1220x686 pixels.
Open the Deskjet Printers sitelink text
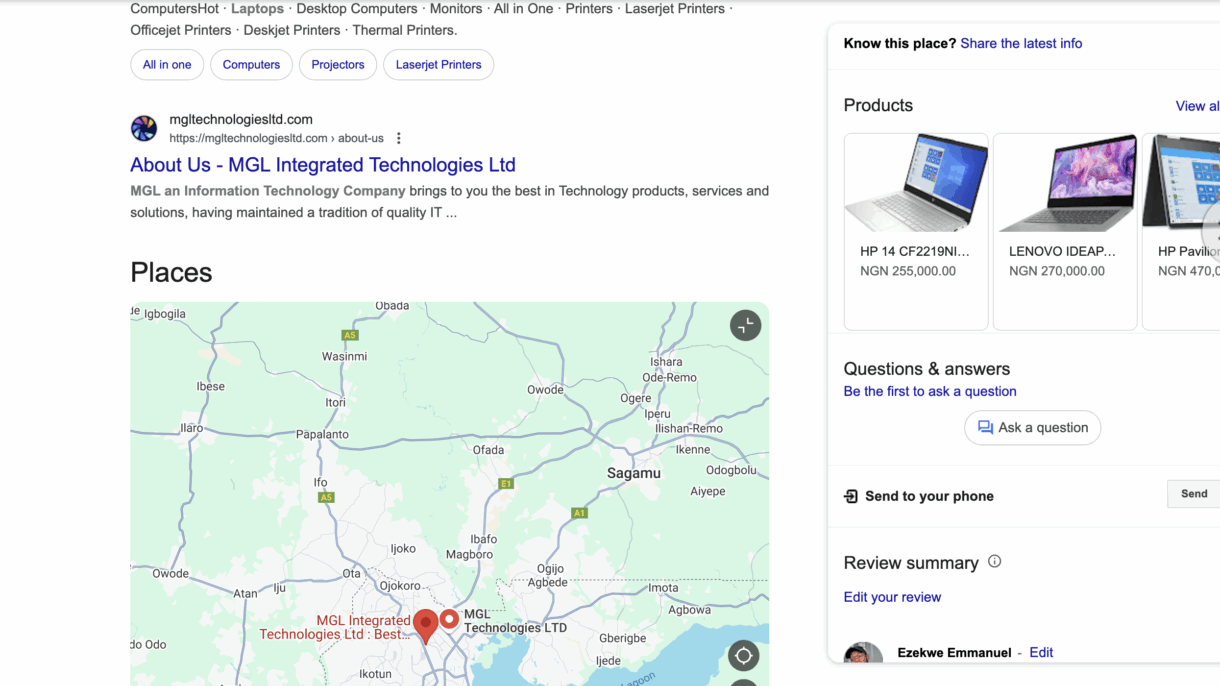(292, 30)
